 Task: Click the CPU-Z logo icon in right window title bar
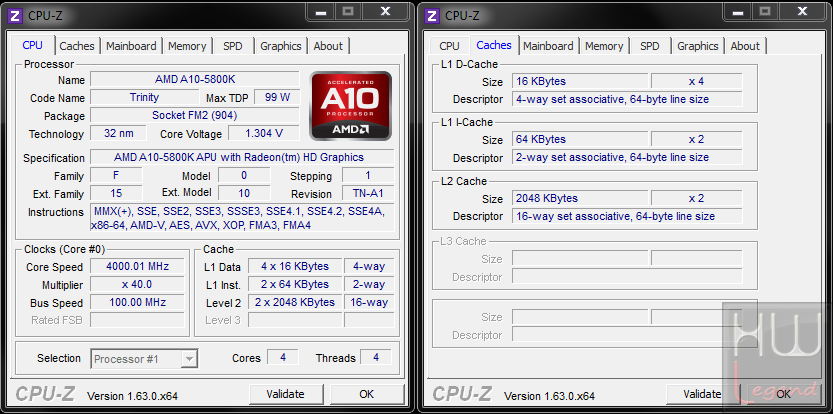tap(432, 15)
